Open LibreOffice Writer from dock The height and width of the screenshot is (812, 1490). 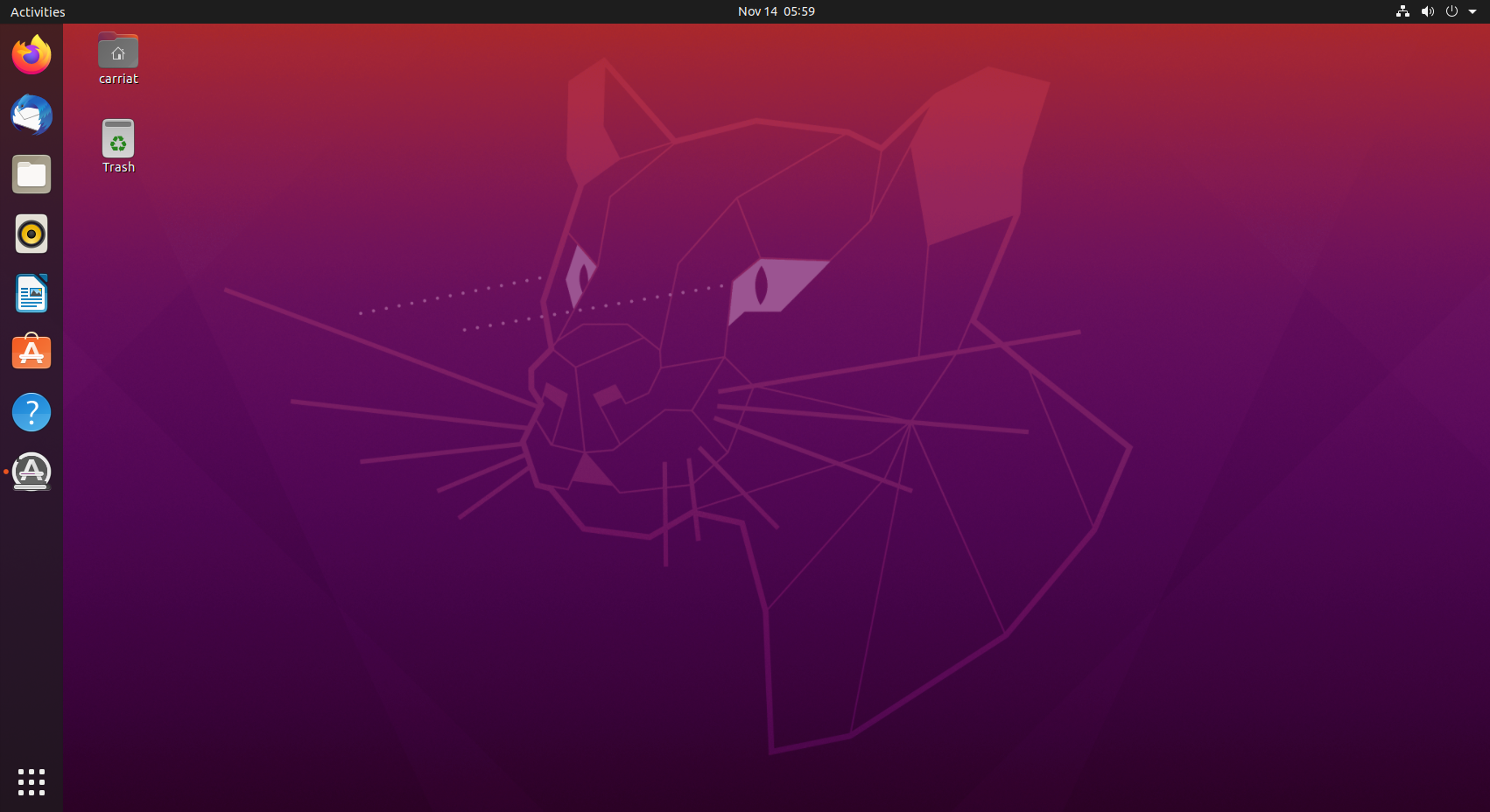tap(32, 293)
